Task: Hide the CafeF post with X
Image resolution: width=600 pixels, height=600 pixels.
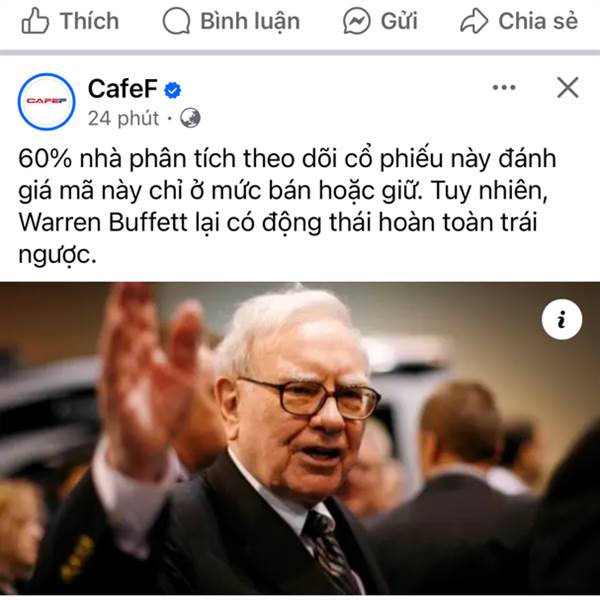Action: click(567, 88)
